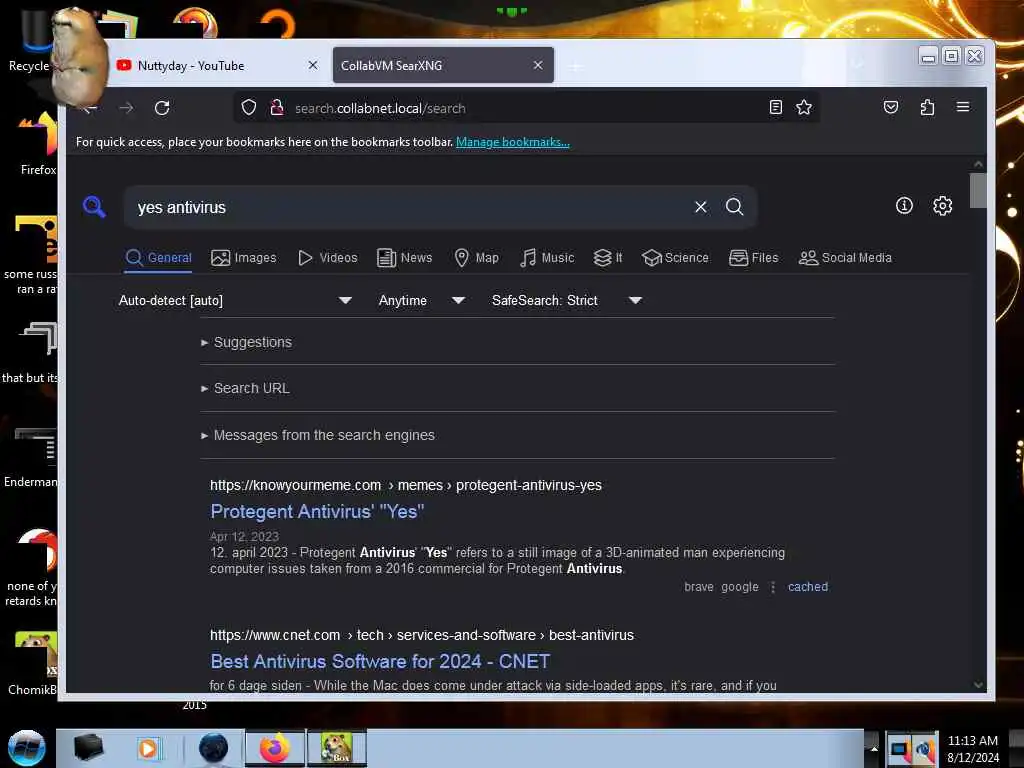Viewport: 1024px width, 768px height.
Task: Open the Firefox desktop shortcut
Action: click(x=37, y=144)
